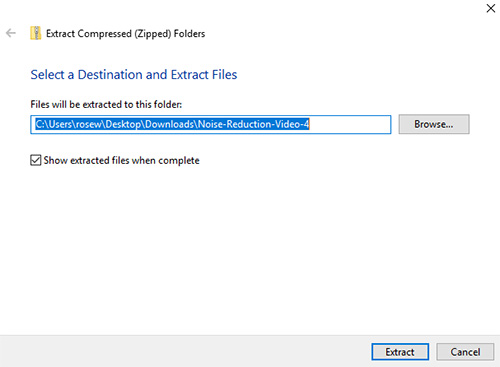Click the 'Desktop' segment in the path

(x=123, y=124)
